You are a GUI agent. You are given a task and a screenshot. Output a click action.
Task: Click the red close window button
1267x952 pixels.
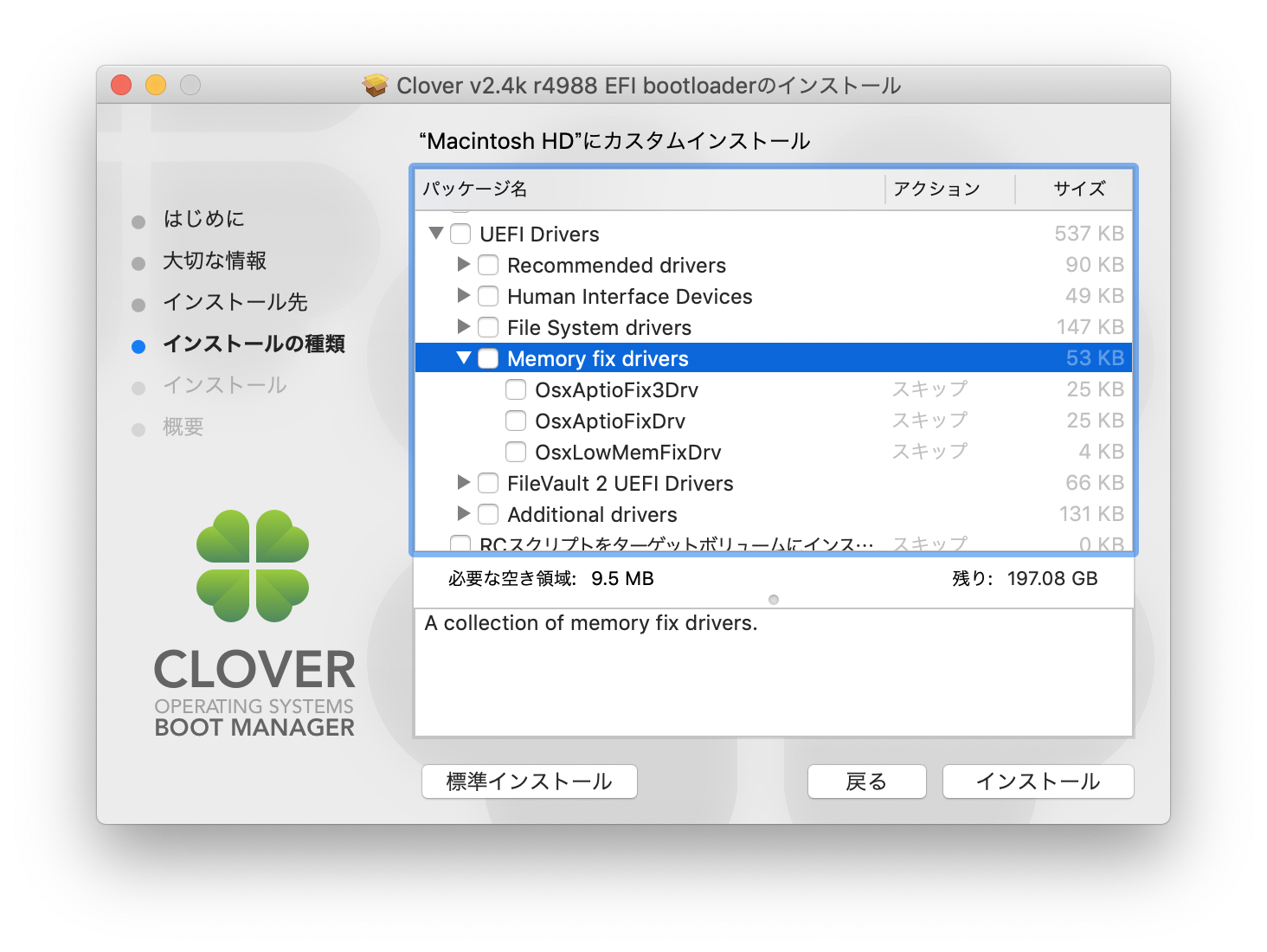click(121, 85)
